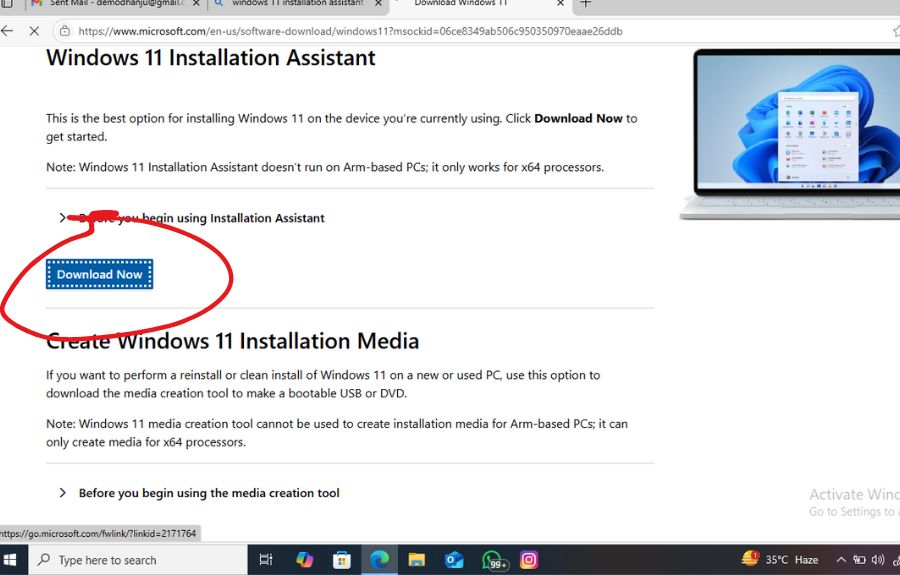The height and width of the screenshot is (575, 900).
Task: Stop page loading with the X icon
Action: (34, 31)
